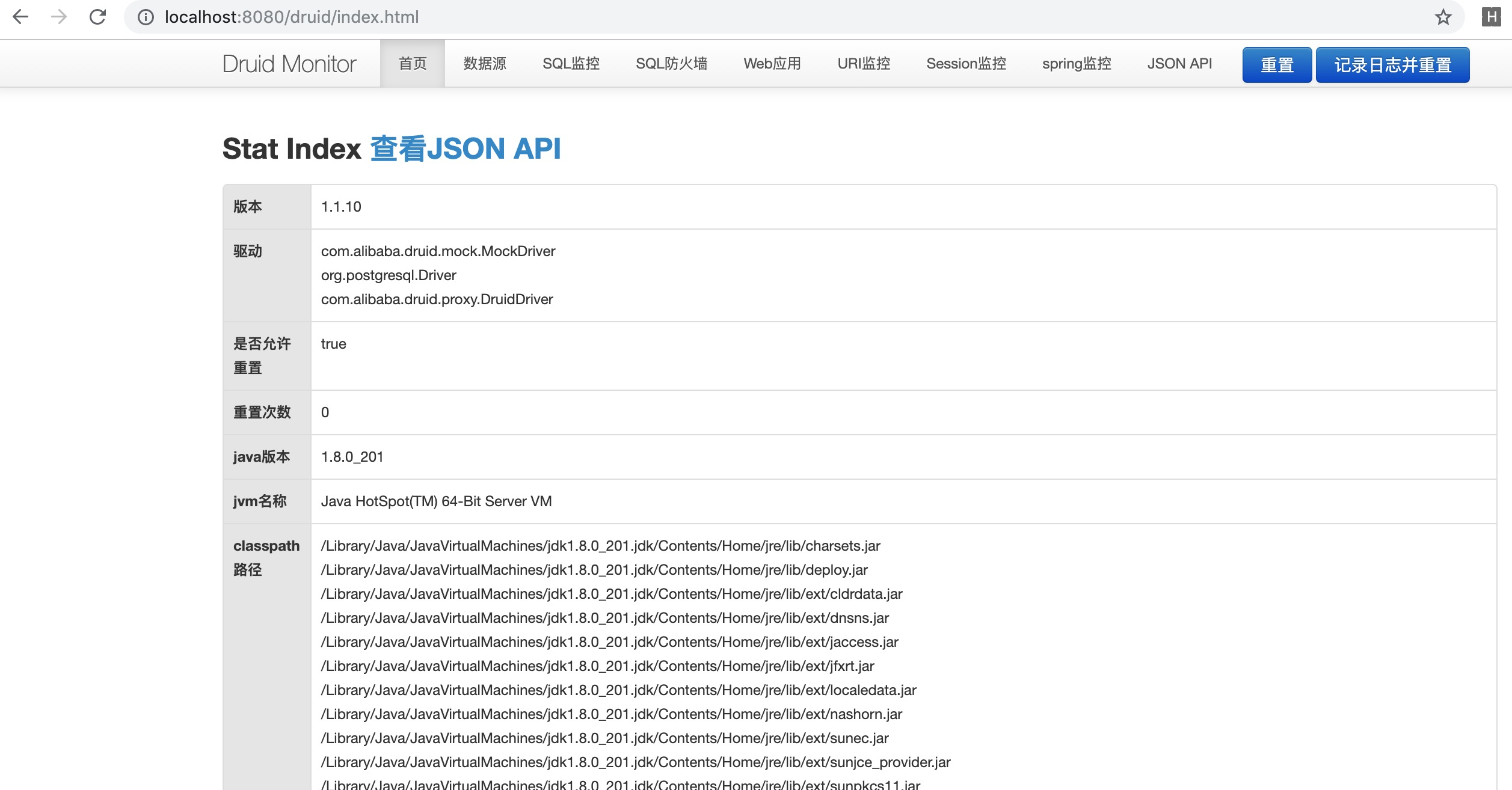Image resolution: width=1512 pixels, height=790 pixels.
Task: Select the dnsns.jar classpath line
Action: point(604,618)
